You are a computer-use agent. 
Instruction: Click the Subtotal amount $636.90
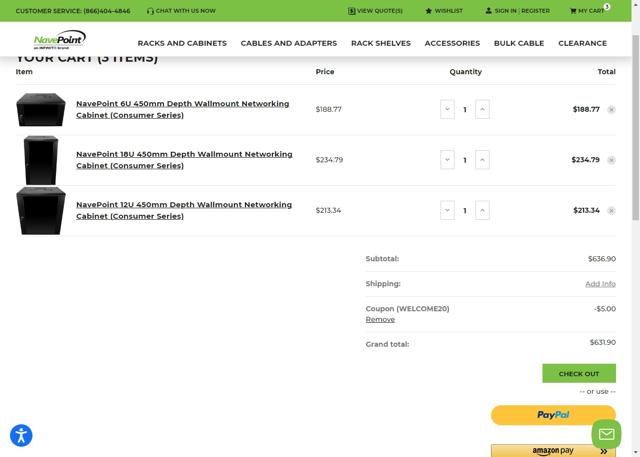coord(602,259)
